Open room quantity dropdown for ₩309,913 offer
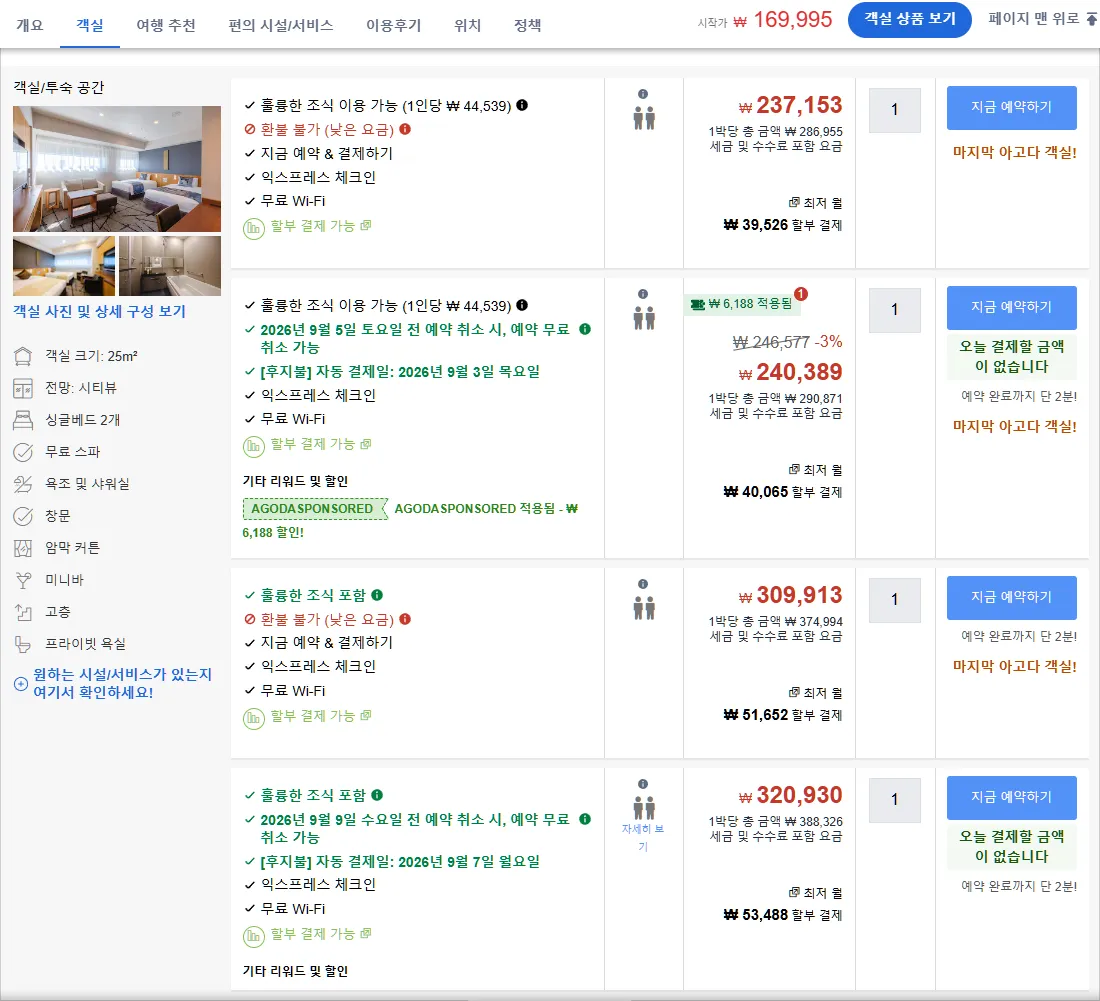The image size is (1100, 1001). coord(894,600)
